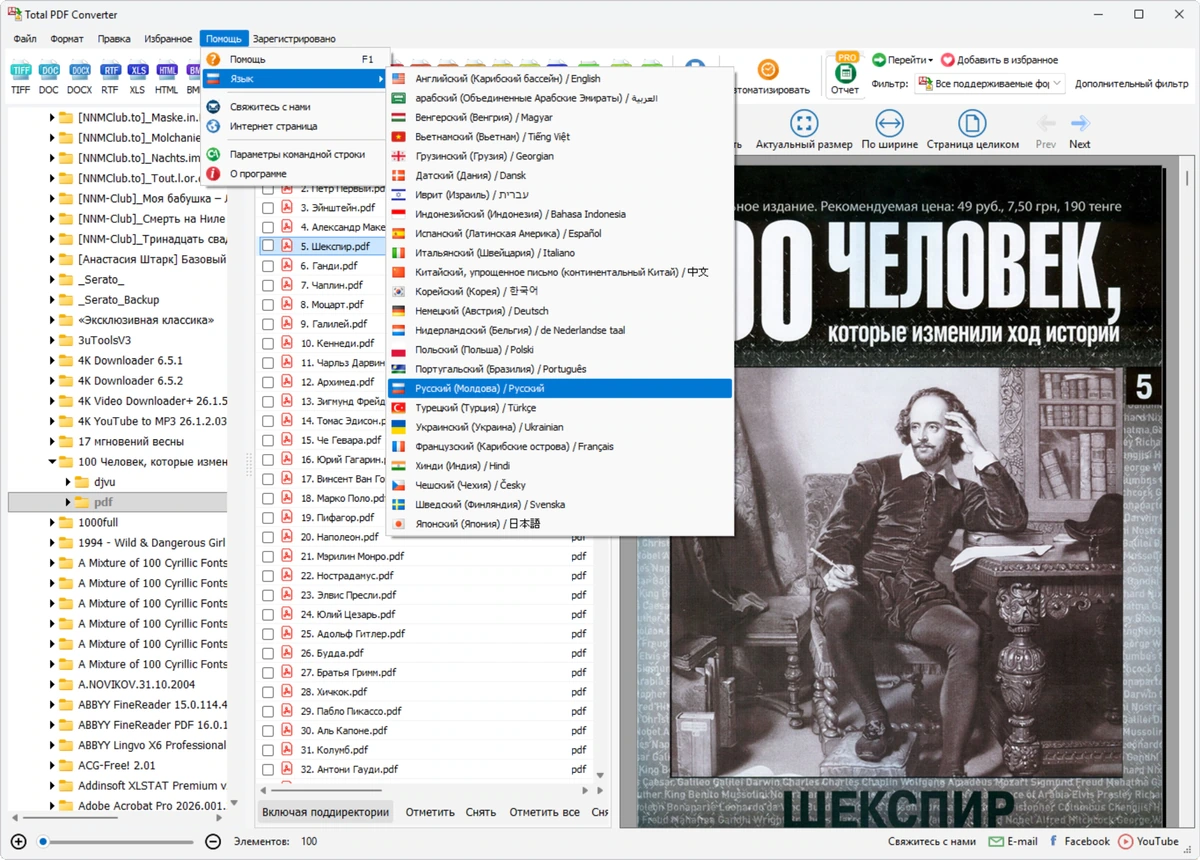Select the '4K Downloader 6.5.1' folder
1200x860 pixels.
coord(130,360)
